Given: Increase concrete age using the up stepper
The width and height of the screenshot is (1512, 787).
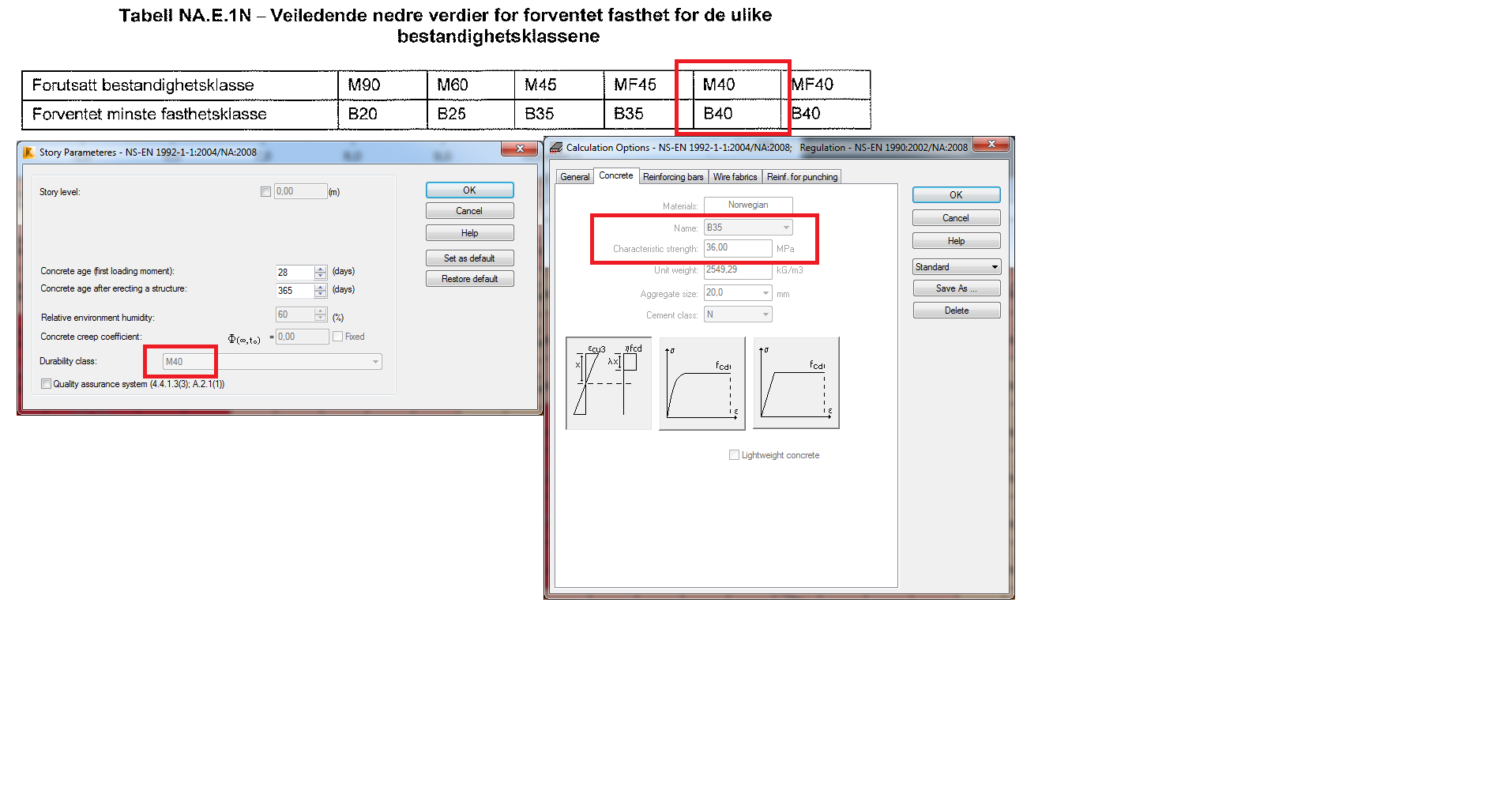Looking at the screenshot, I should point(320,269).
